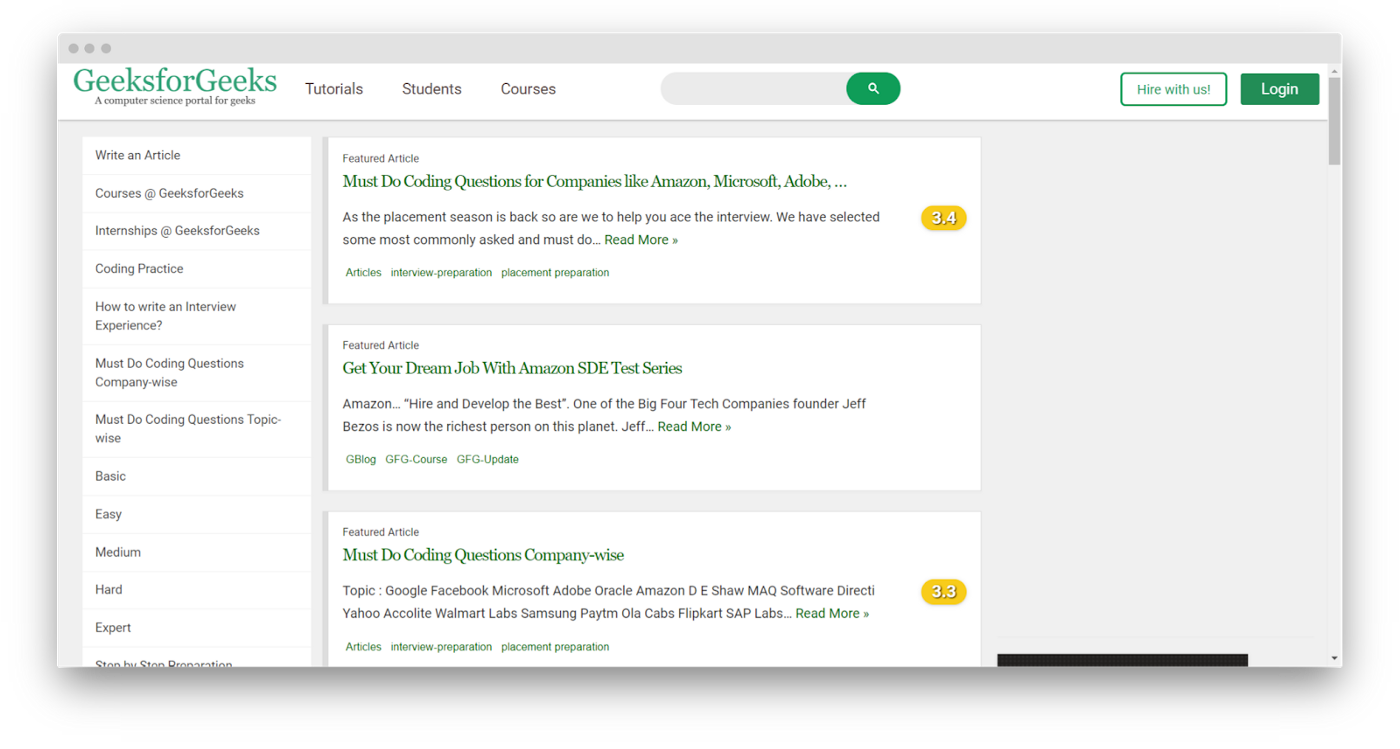Click the page vertical scrollbar thumb

click(x=1334, y=121)
